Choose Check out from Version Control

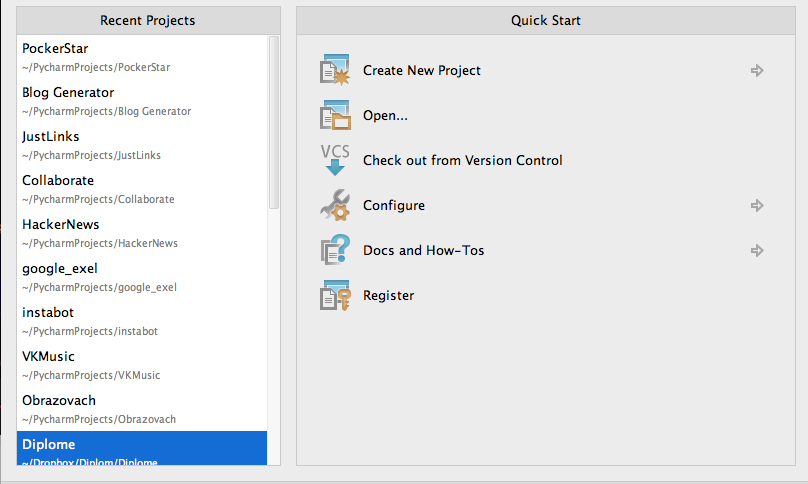pyautogui.click(x=462, y=160)
